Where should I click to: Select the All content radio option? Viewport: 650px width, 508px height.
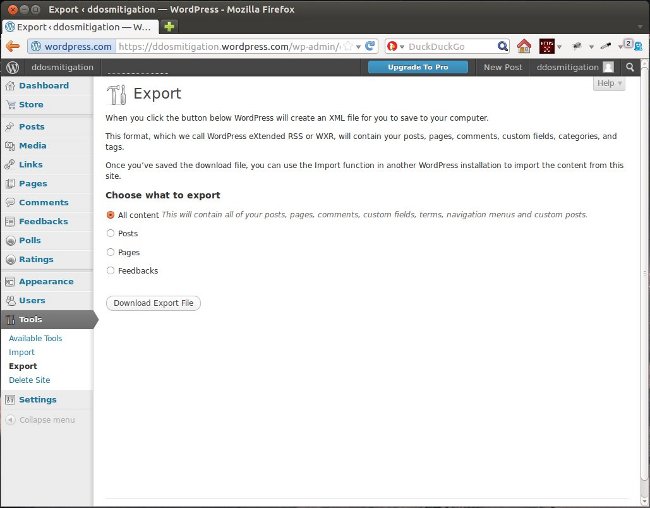pyautogui.click(x=111, y=215)
